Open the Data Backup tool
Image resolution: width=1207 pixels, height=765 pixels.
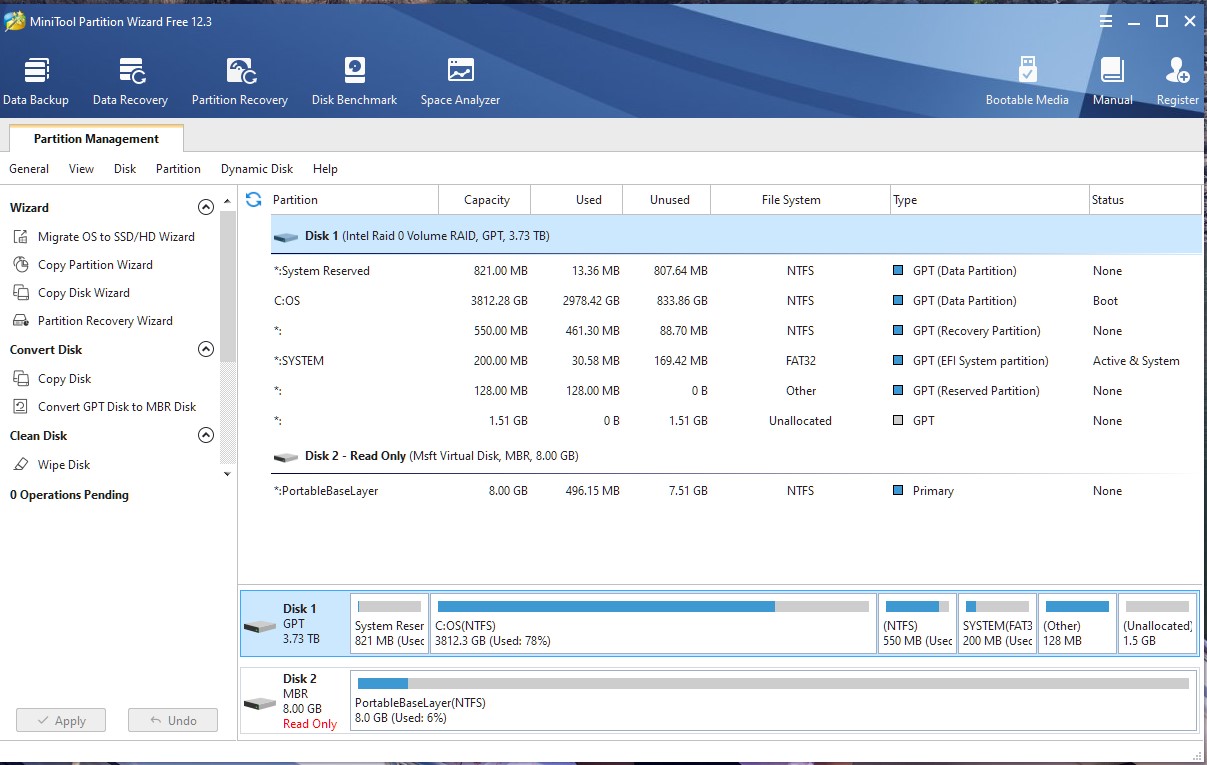coord(36,82)
